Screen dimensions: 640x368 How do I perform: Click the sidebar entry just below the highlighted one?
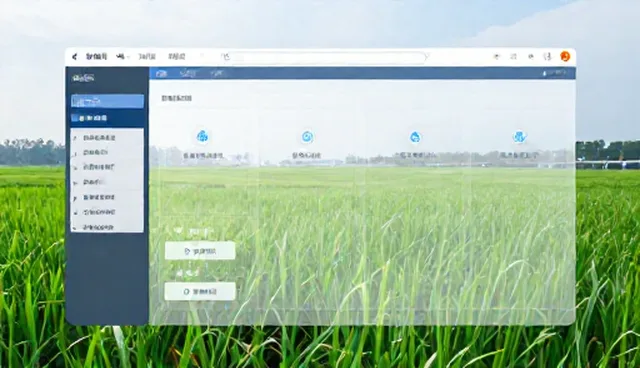(107, 118)
